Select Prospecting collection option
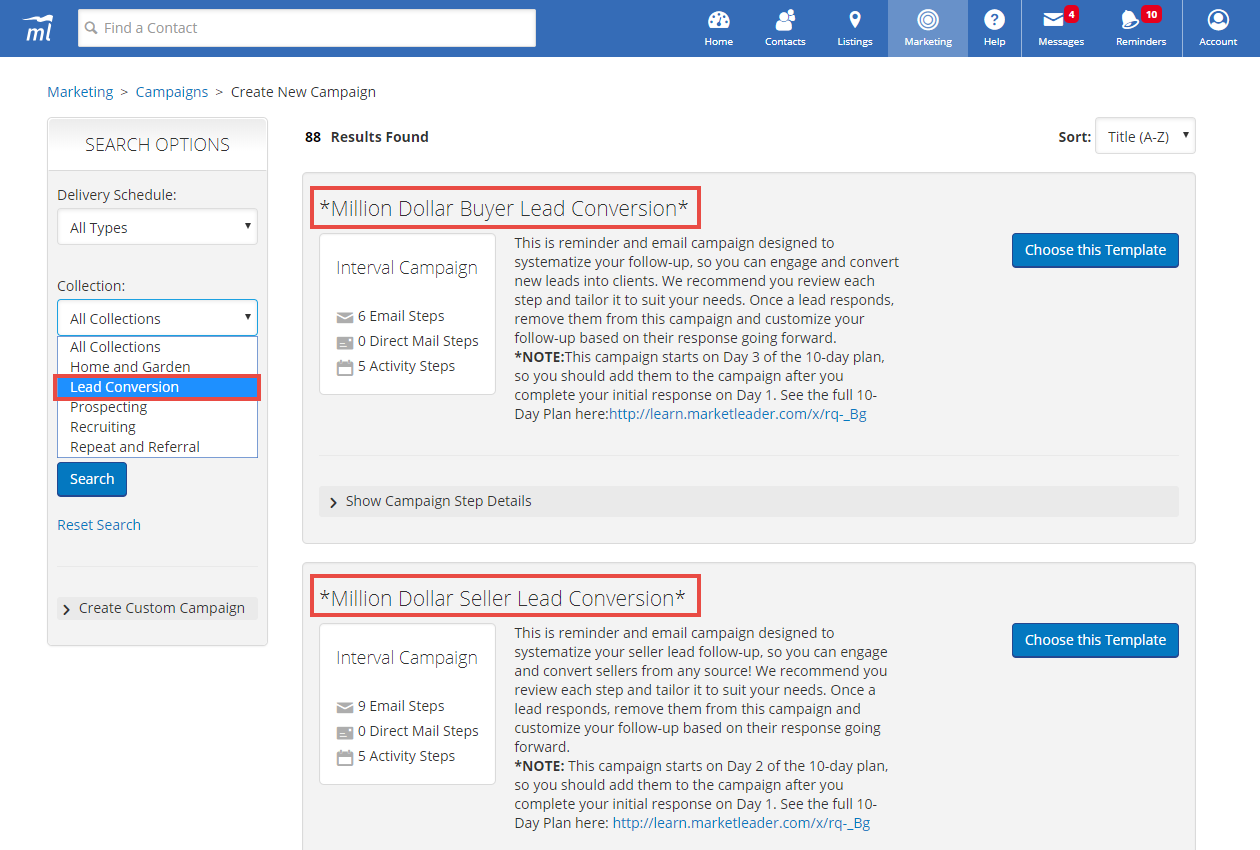1260x850 pixels. 157,407
